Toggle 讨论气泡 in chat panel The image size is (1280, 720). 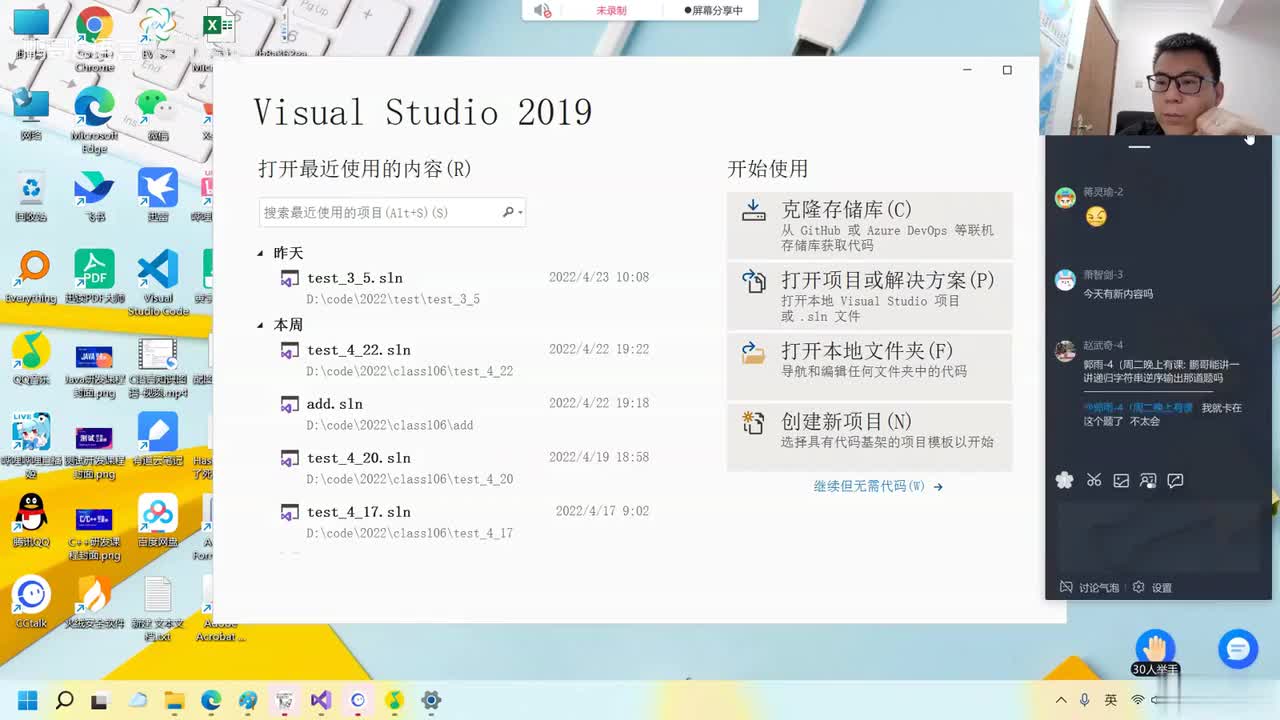pos(1089,588)
